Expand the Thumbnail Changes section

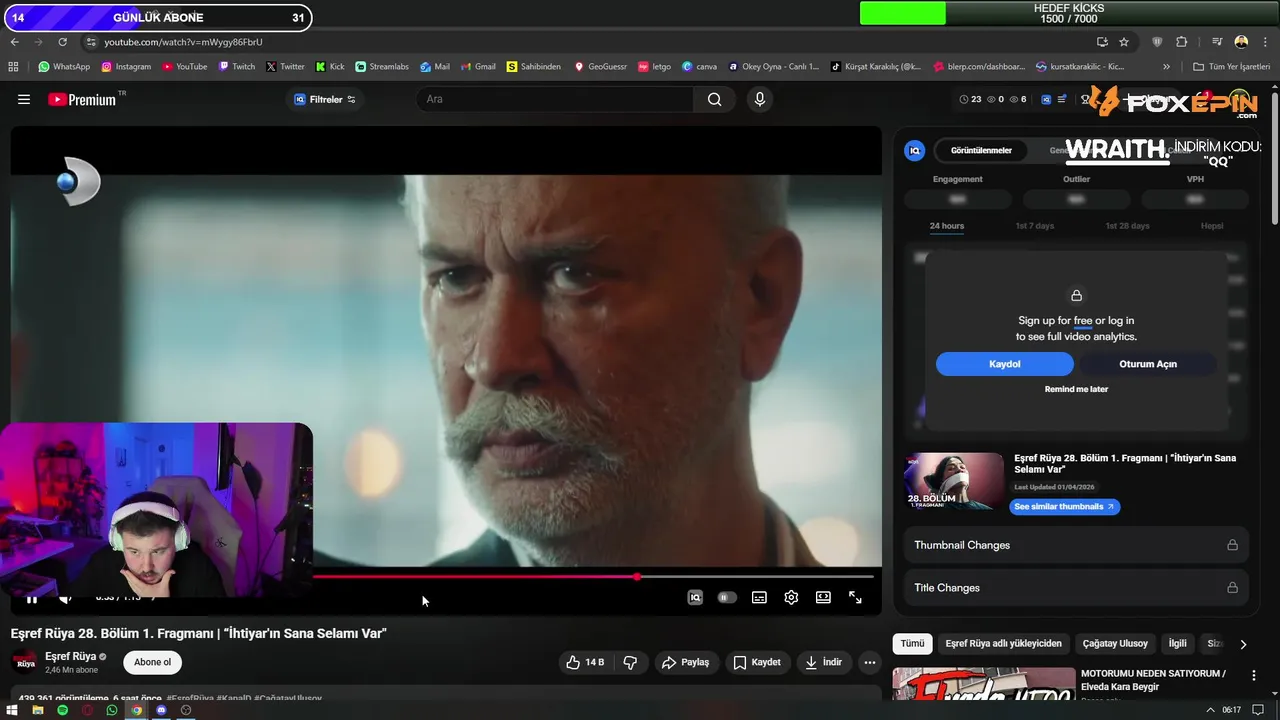coord(1076,545)
